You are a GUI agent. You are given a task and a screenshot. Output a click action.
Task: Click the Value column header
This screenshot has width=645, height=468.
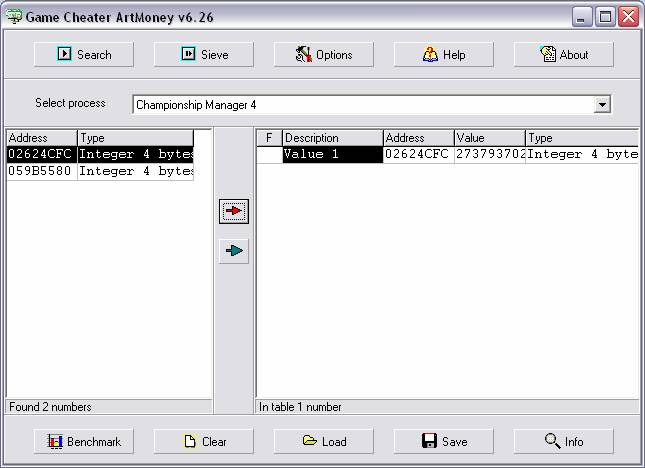490,138
